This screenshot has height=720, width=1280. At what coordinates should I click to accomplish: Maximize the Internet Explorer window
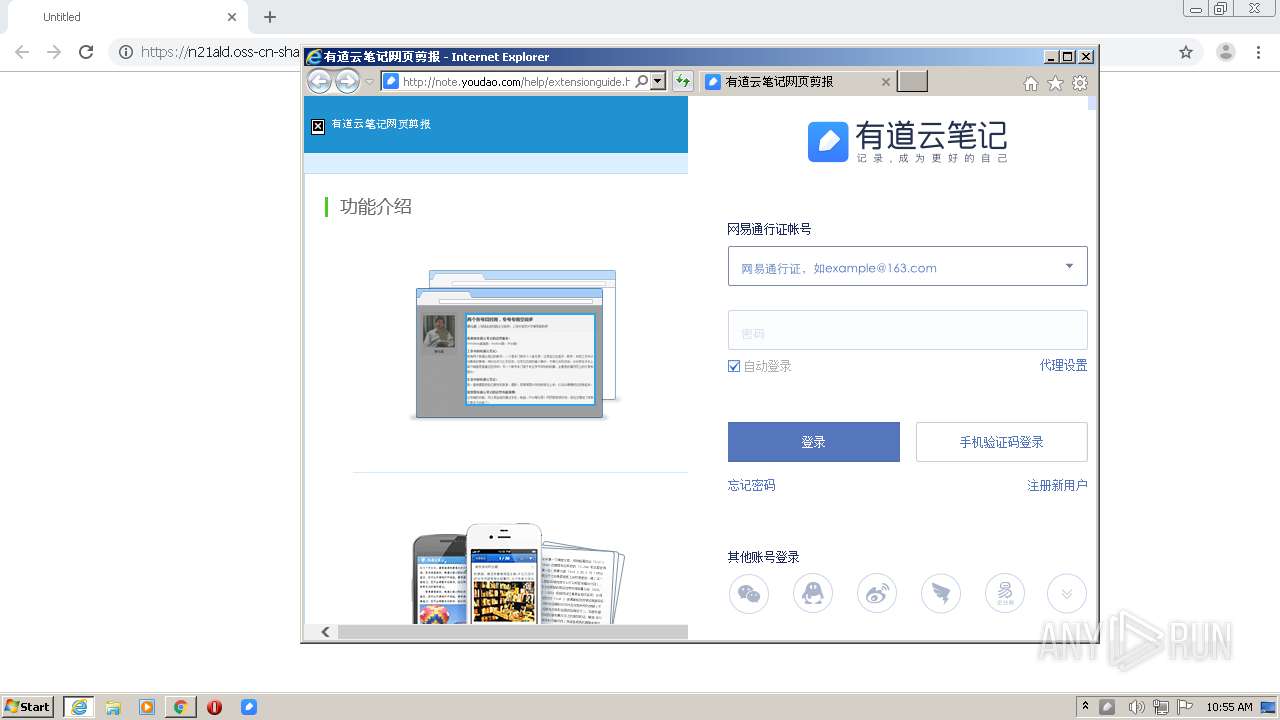pyautogui.click(x=1067, y=57)
